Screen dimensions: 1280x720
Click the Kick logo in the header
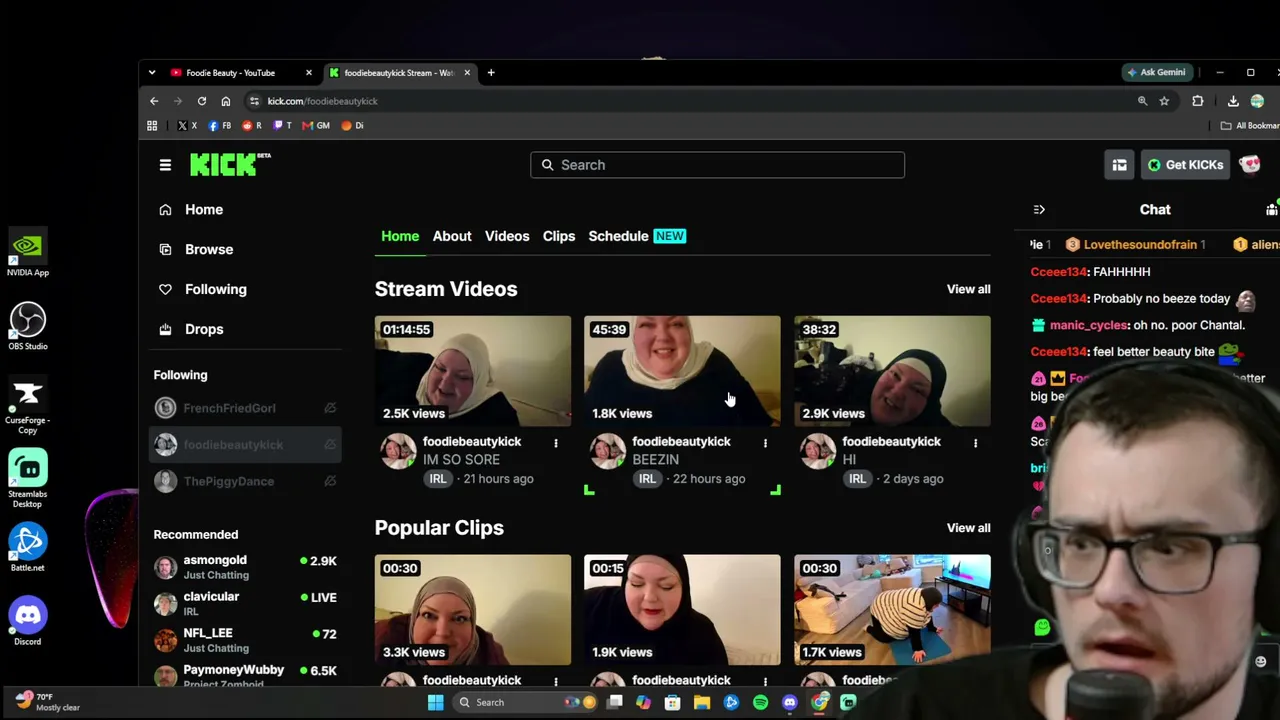pyautogui.click(x=229, y=165)
